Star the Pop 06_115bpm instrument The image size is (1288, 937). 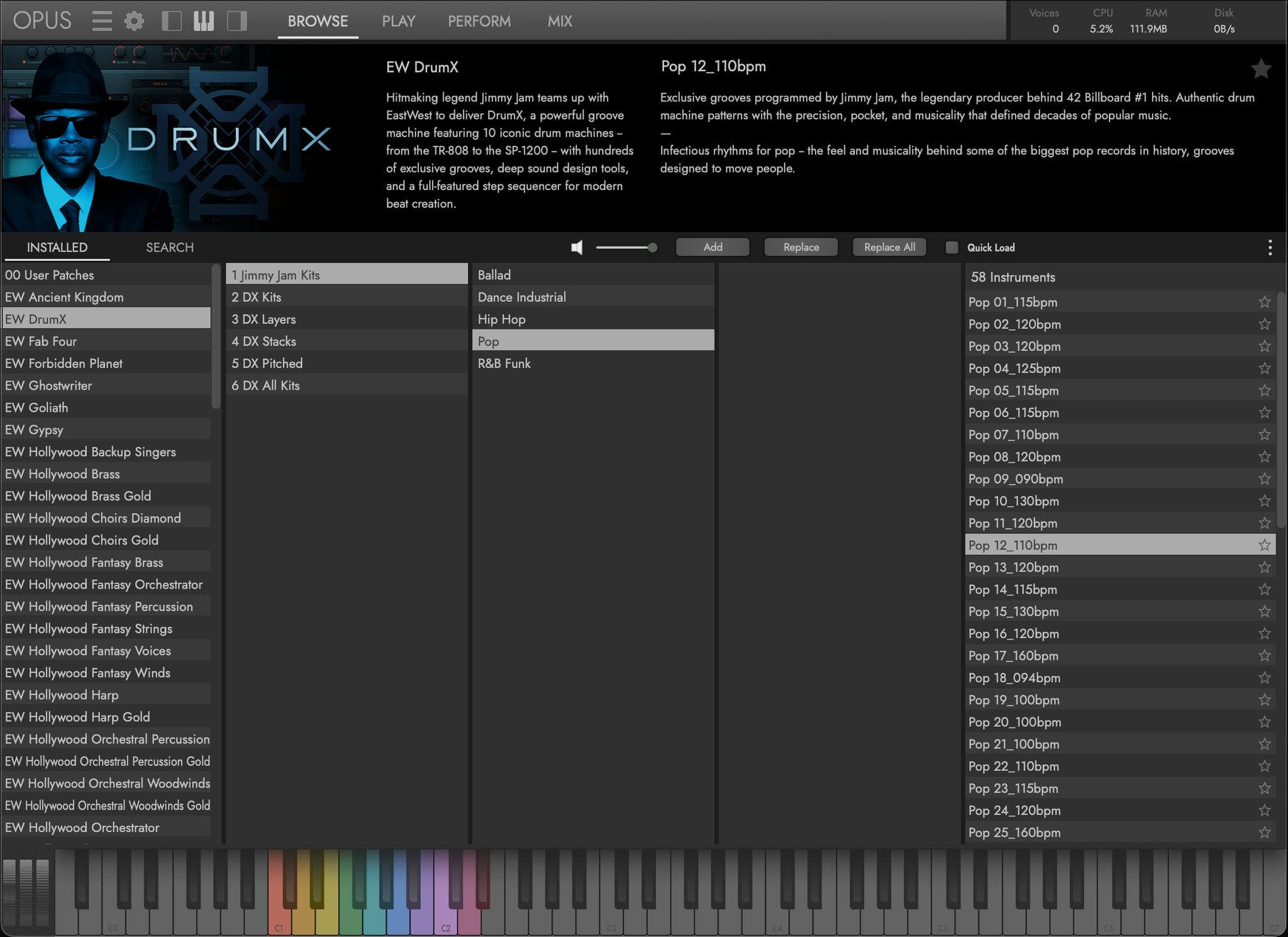[x=1265, y=413]
